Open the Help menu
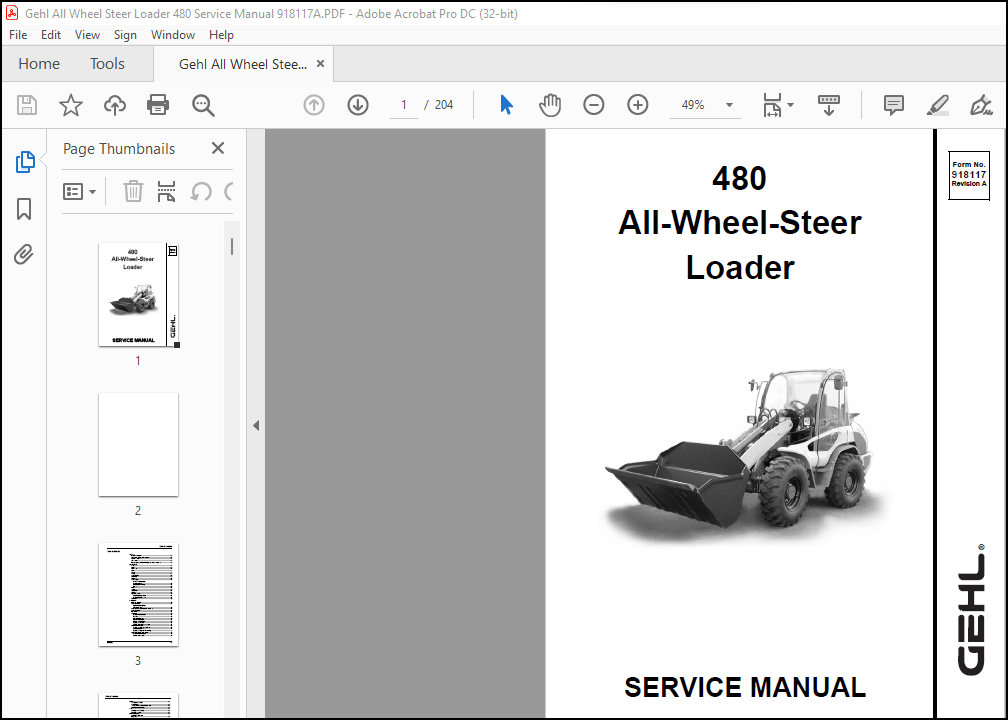The image size is (1008, 720). 221,35
